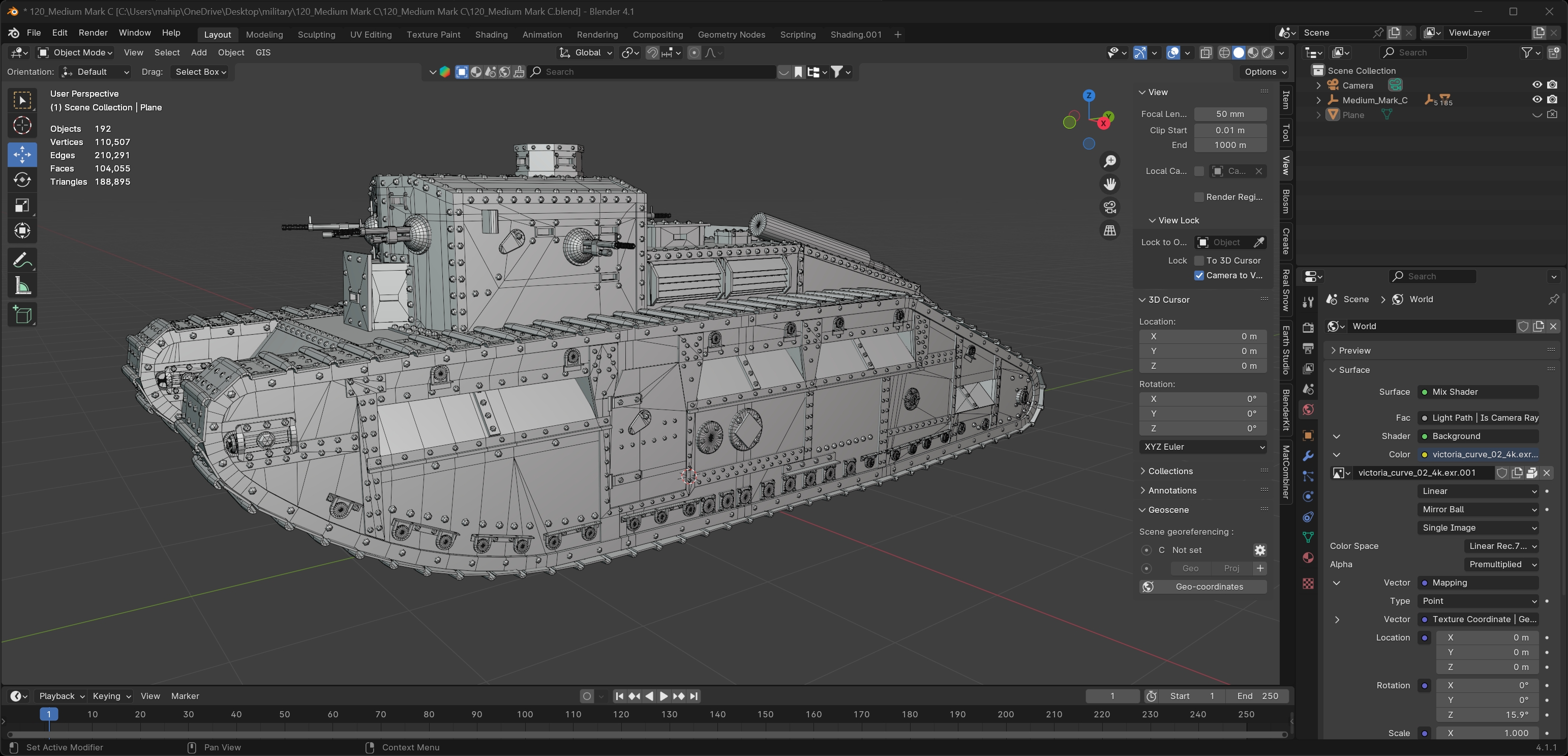Open the XYZ Euler rotation mode dropdown
Viewport: 1568px width, 756px height.
[1203, 447]
